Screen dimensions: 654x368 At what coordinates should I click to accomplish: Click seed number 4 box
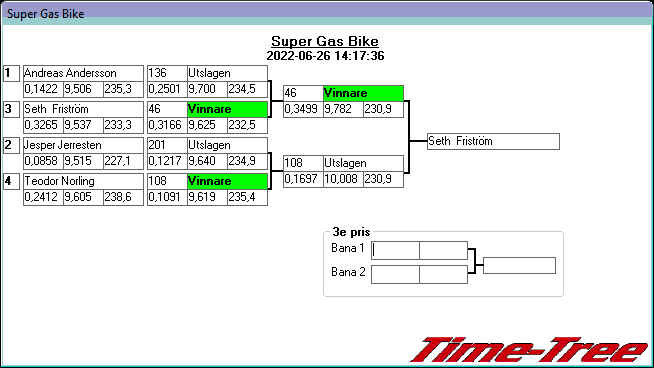coord(11,181)
